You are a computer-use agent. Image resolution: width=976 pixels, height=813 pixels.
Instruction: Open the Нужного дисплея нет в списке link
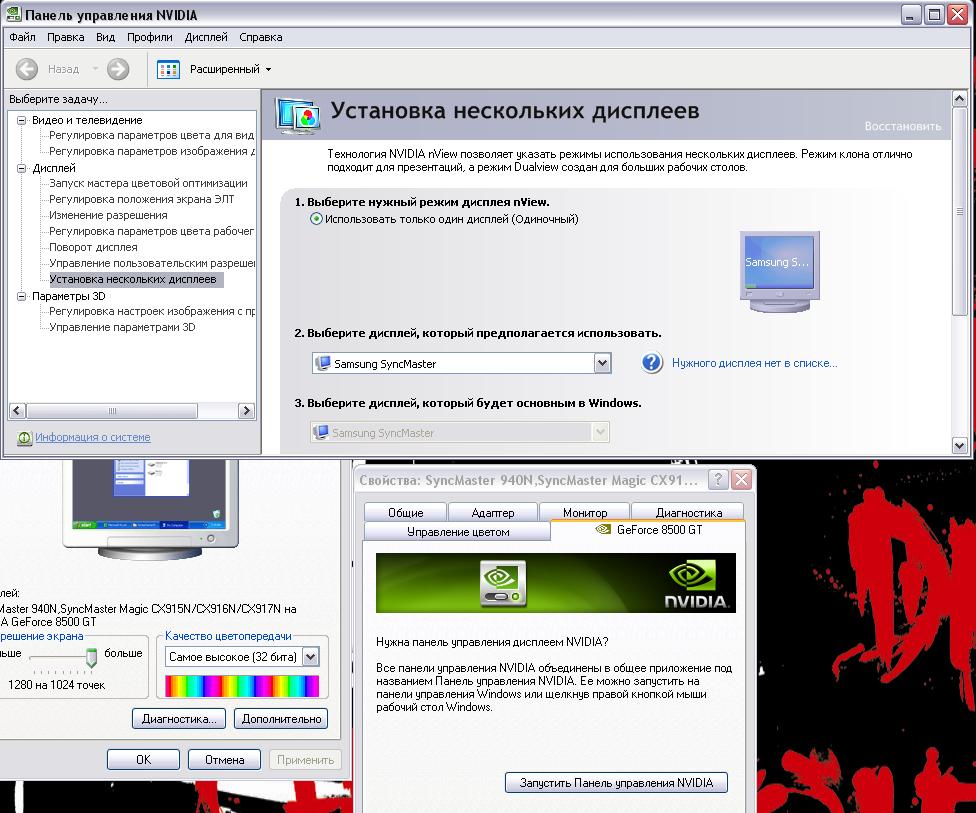click(x=754, y=364)
